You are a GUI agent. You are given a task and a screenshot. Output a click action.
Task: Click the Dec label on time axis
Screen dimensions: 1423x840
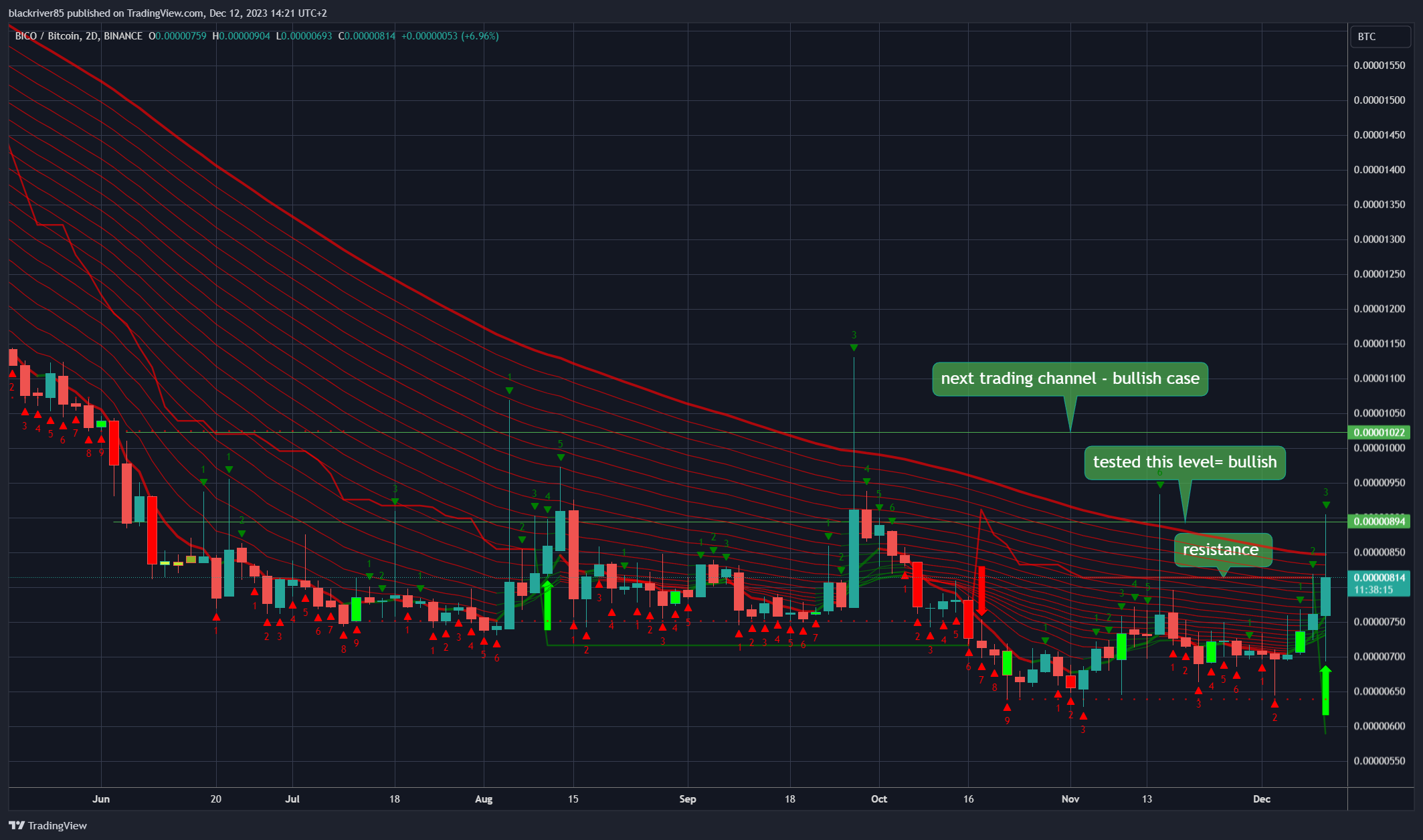(1262, 799)
